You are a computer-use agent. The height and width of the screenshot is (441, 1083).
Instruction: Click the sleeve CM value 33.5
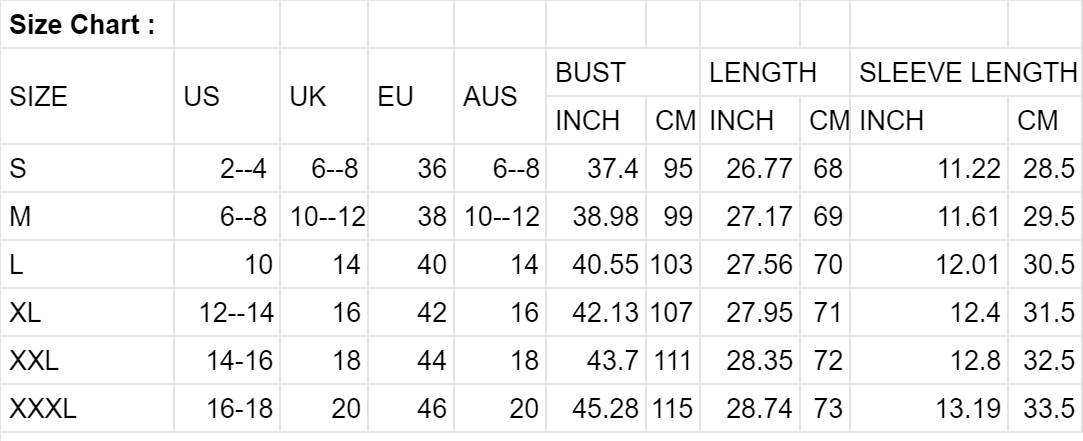[x=1047, y=409]
